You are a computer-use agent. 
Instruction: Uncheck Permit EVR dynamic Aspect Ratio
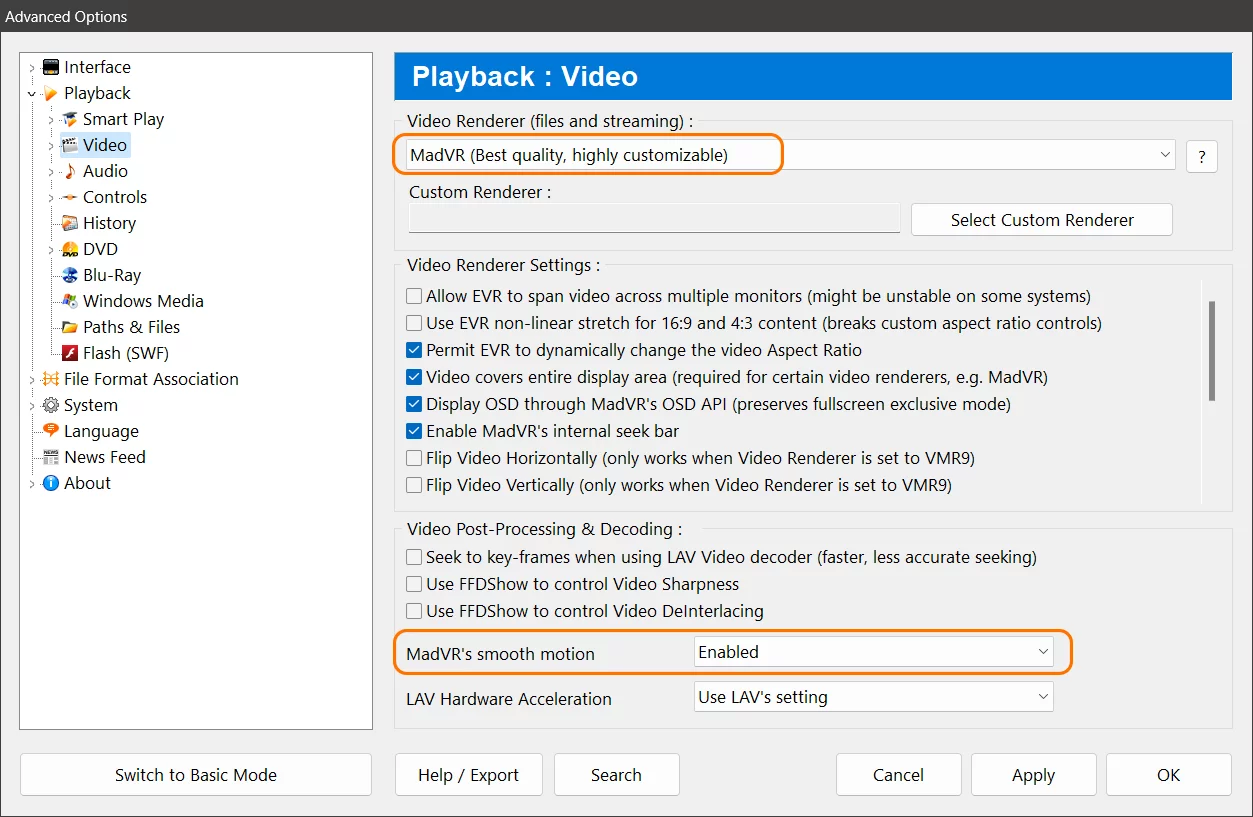click(414, 351)
